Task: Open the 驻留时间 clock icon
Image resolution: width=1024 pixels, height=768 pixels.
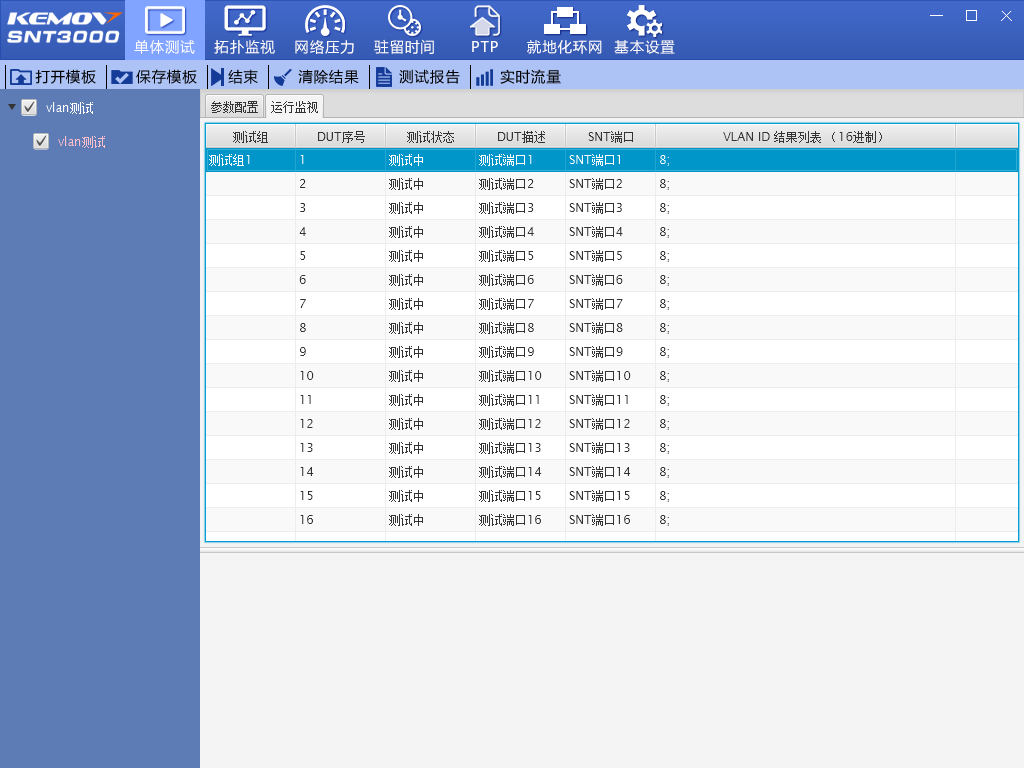Action: click(404, 21)
